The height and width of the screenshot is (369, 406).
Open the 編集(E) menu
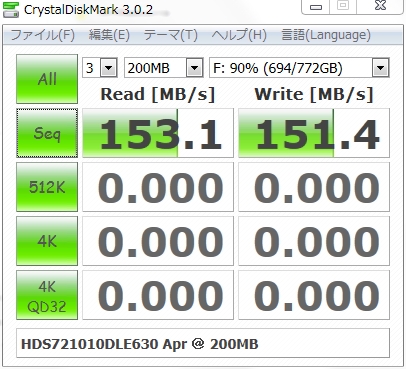pos(109,35)
